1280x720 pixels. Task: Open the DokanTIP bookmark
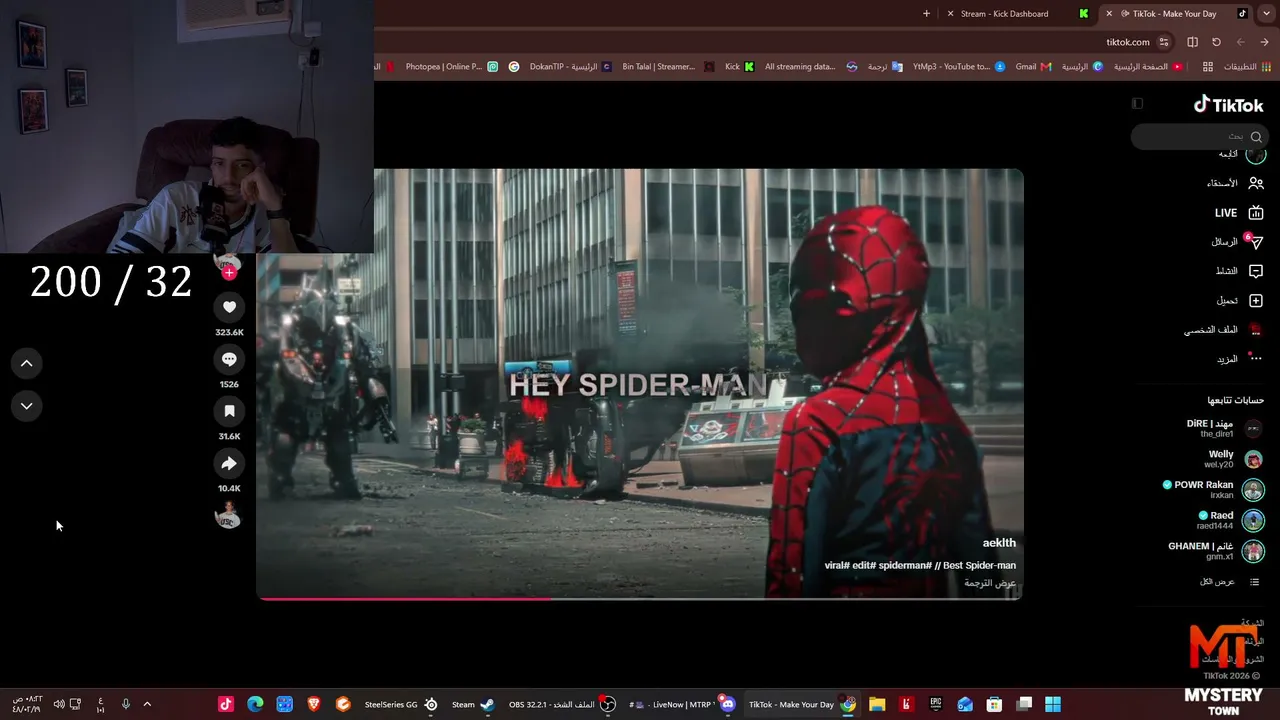pos(570,67)
